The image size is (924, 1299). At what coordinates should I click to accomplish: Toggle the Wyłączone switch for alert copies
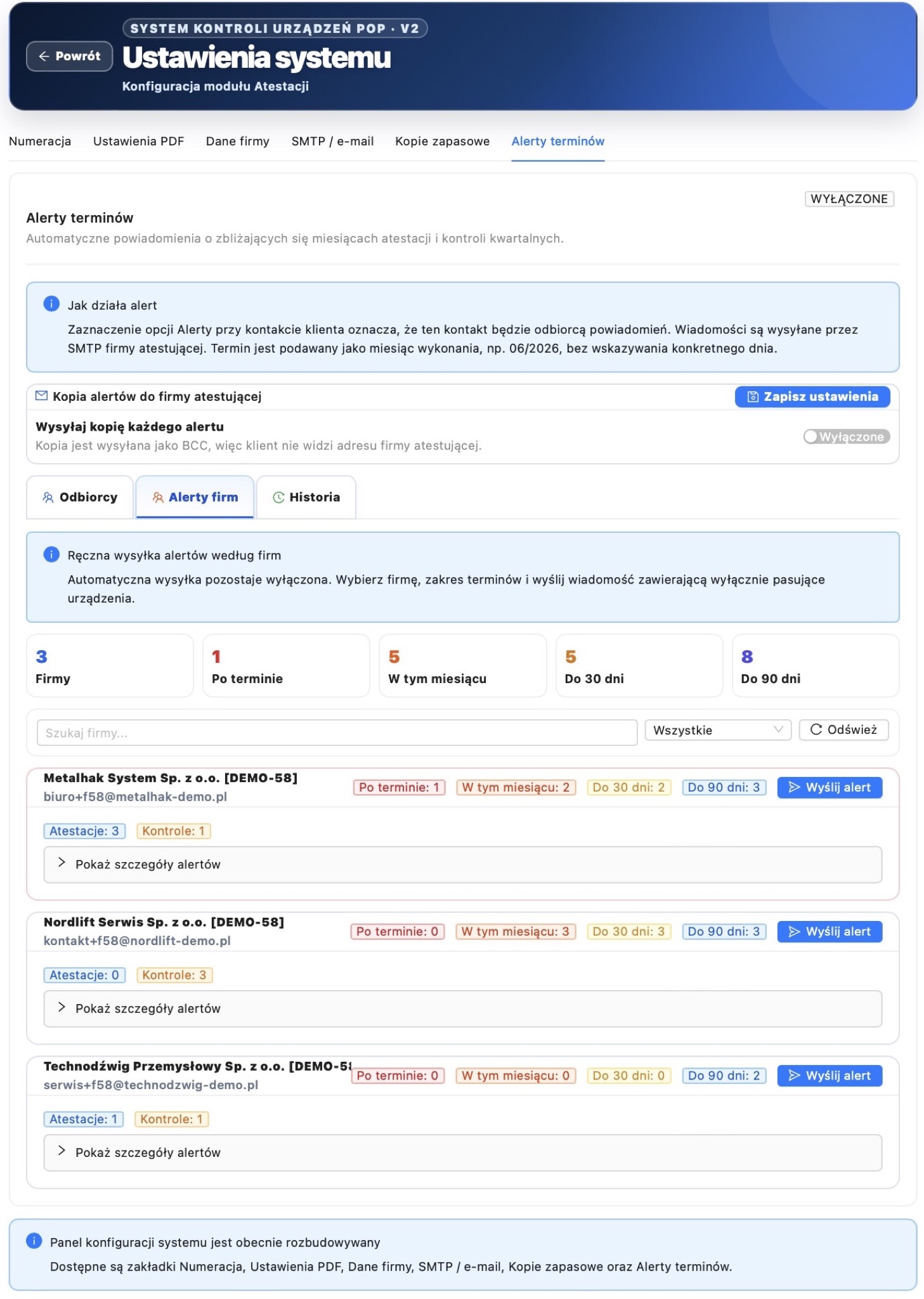pos(847,436)
